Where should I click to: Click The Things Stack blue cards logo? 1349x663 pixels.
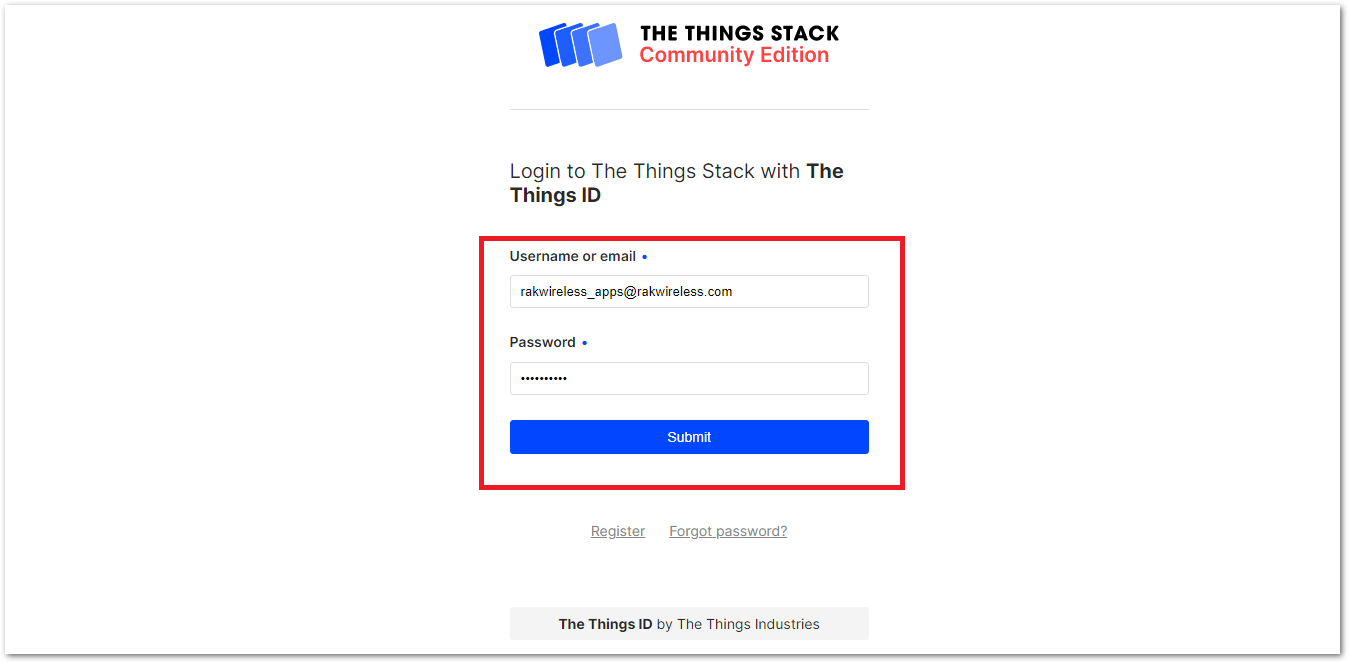pos(580,45)
